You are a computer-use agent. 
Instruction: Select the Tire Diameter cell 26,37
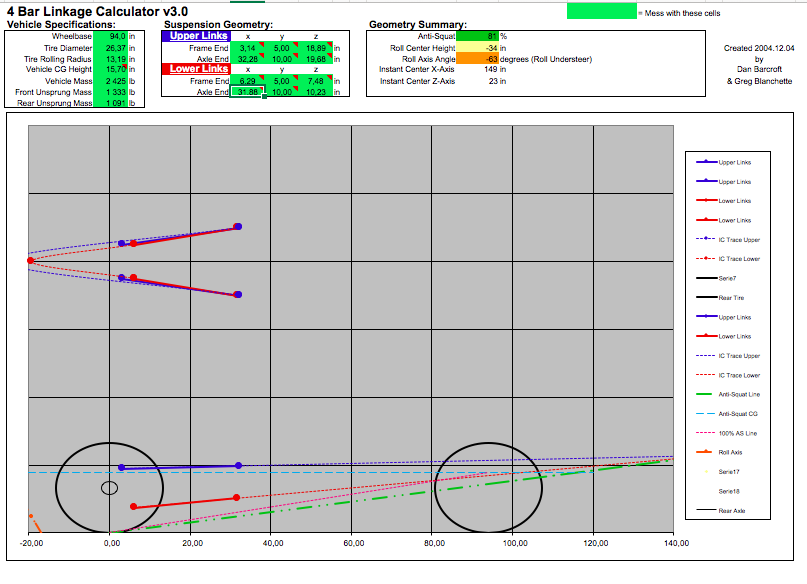click(x=110, y=48)
